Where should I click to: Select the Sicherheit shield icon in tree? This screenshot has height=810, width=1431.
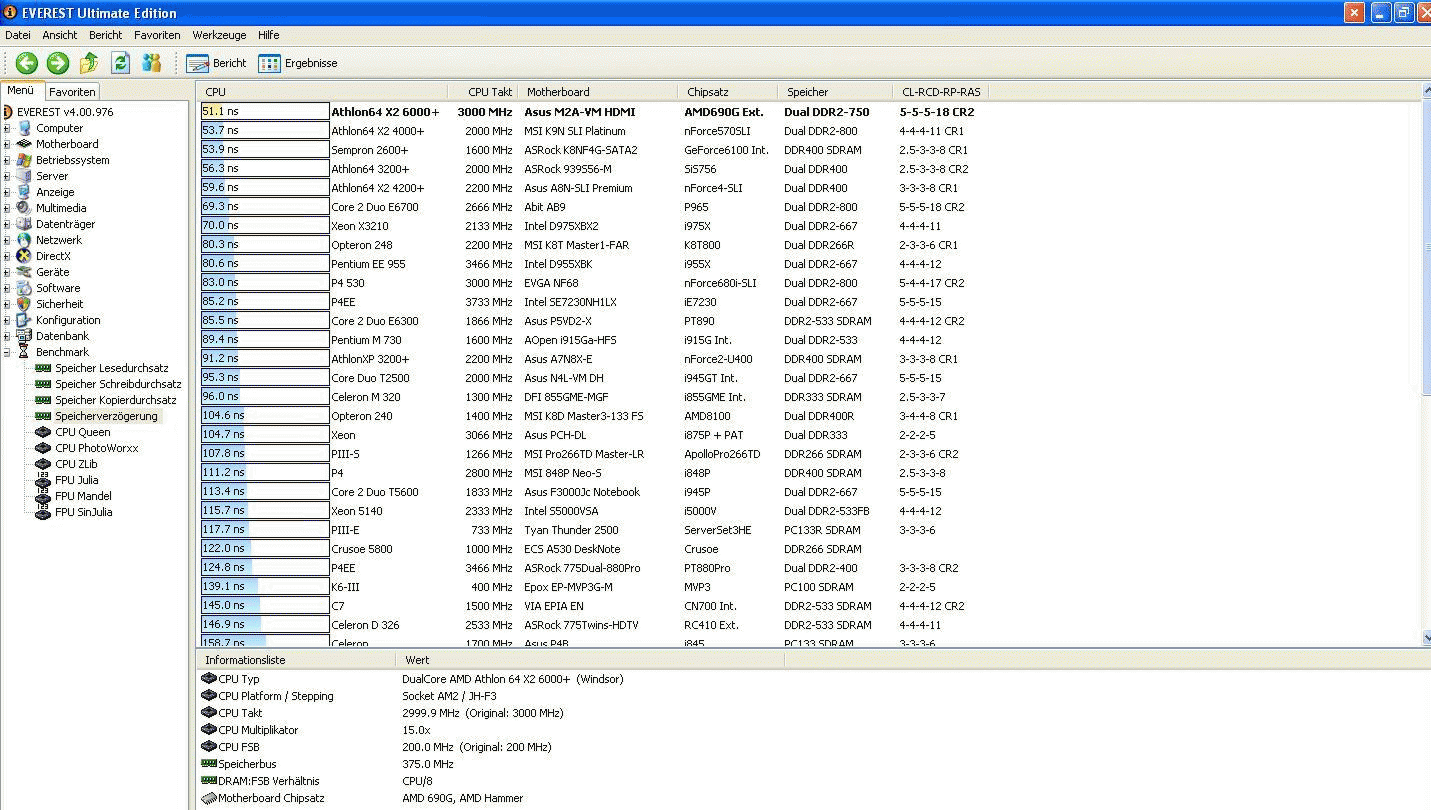pos(24,304)
